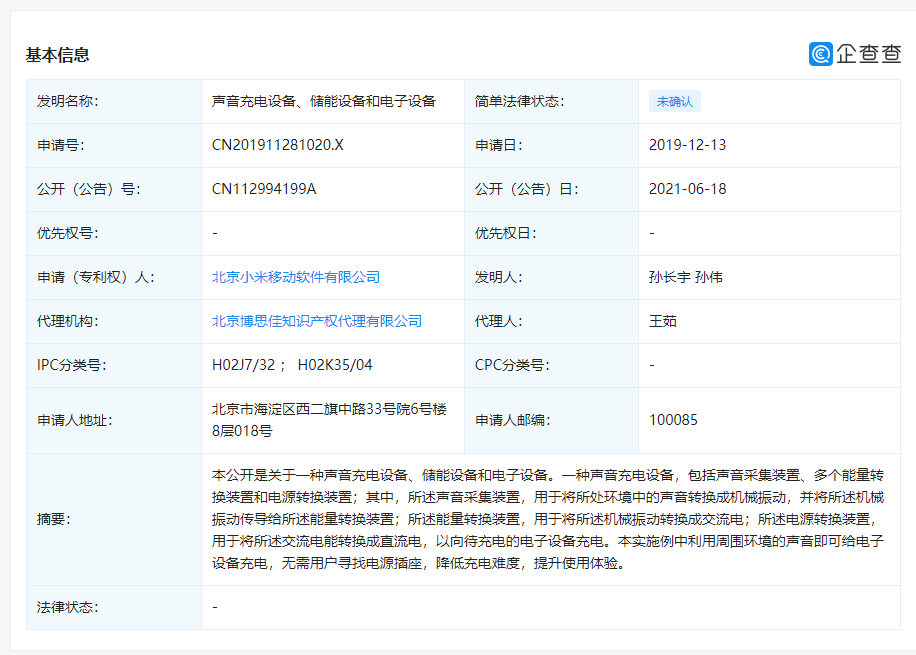
Task: Click the 发明名称 label cell
Action: click(114, 101)
